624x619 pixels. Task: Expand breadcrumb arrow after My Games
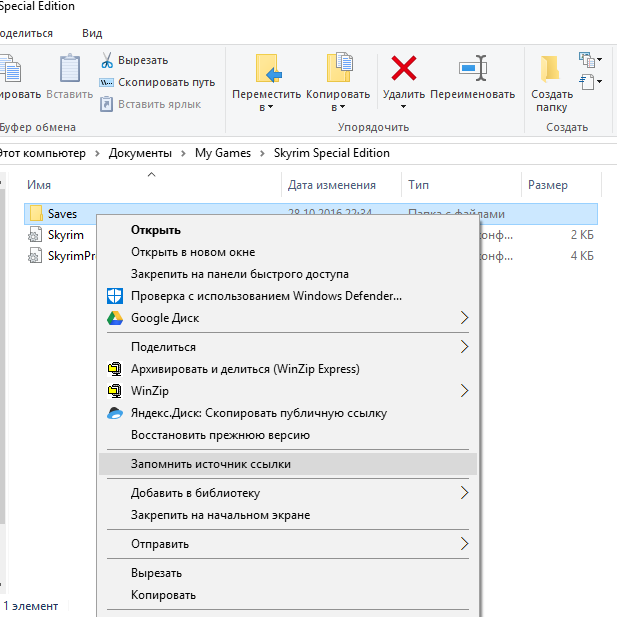(x=262, y=153)
